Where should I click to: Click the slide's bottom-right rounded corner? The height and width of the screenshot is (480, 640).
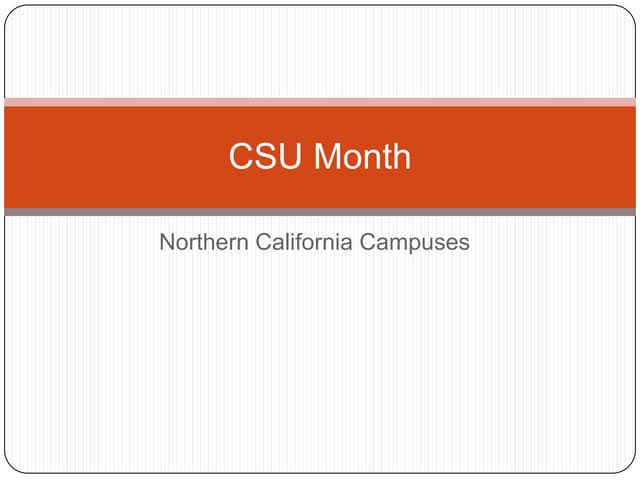(x=628, y=465)
